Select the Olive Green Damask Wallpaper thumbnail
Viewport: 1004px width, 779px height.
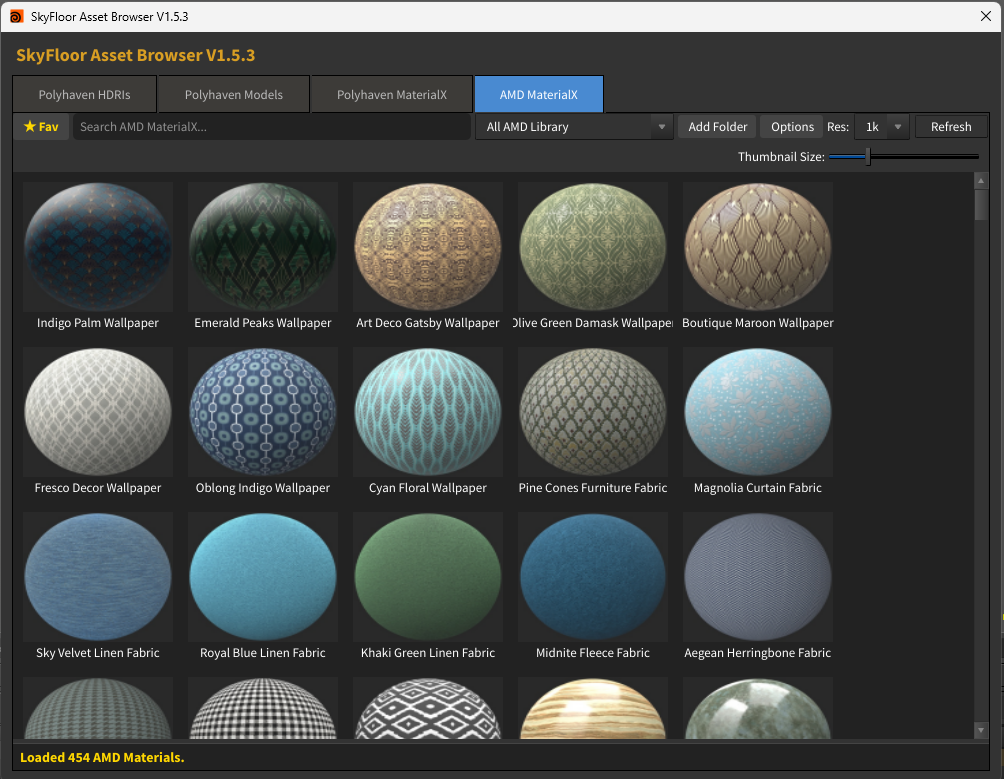(x=593, y=247)
